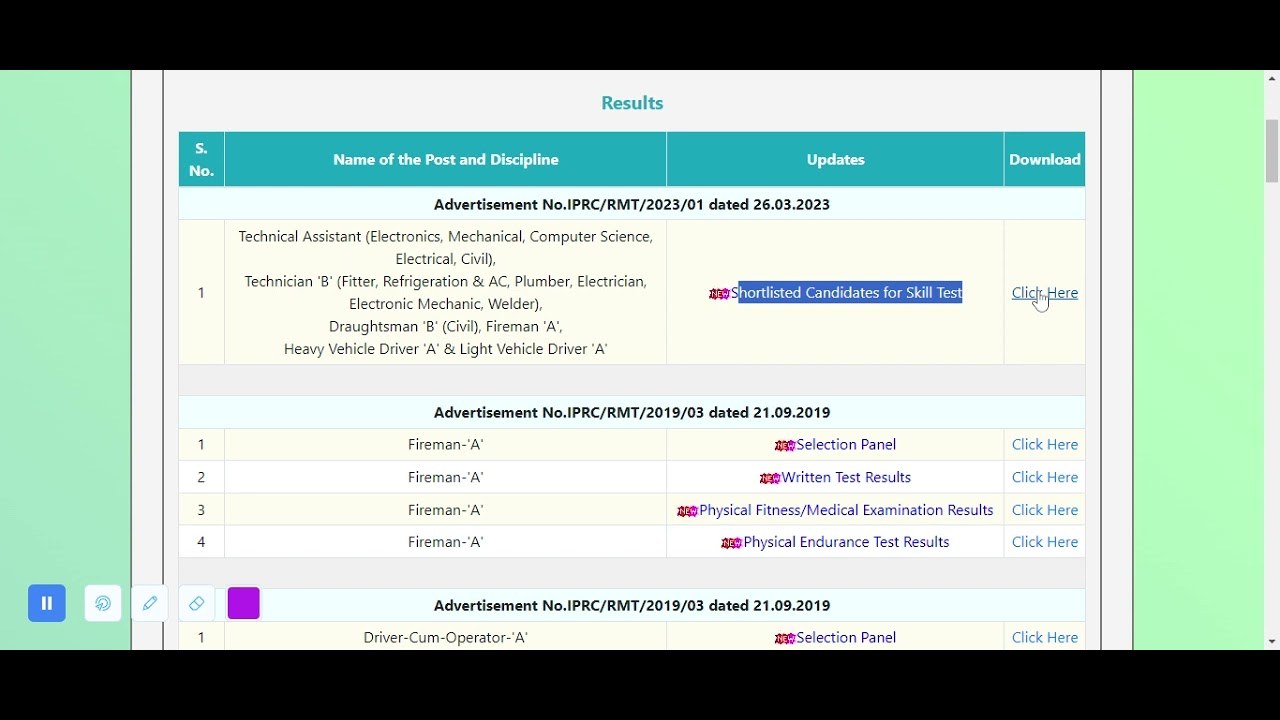This screenshot has height=720, width=1280.
Task: Click the 'Updates' column header
Action: click(x=836, y=160)
